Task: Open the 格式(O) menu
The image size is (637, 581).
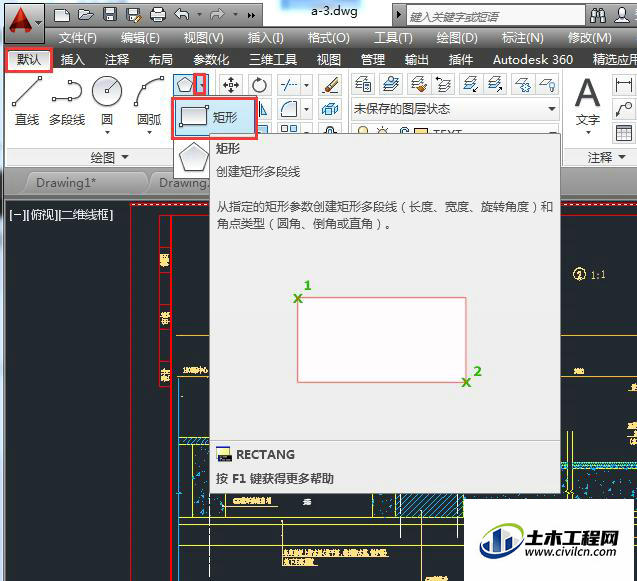Action: (329, 38)
